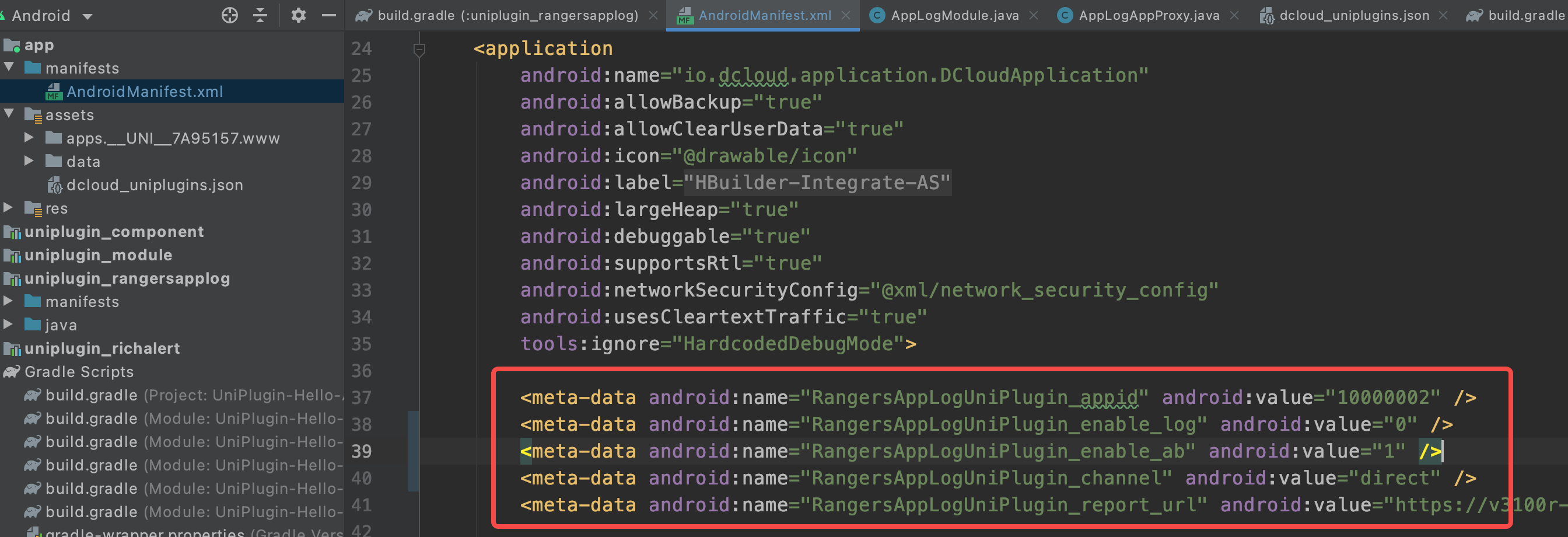Close the AndroidManifest.xml tab
Image resolution: width=1568 pixels, height=537 pixels.
tap(845, 15)
